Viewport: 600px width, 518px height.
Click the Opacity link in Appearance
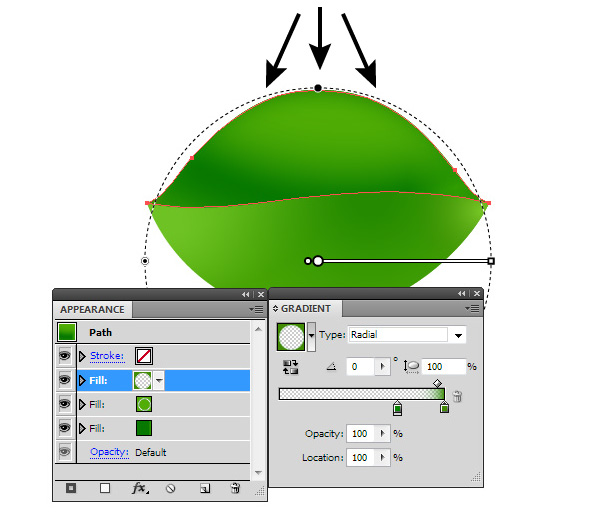coord(107,452)
